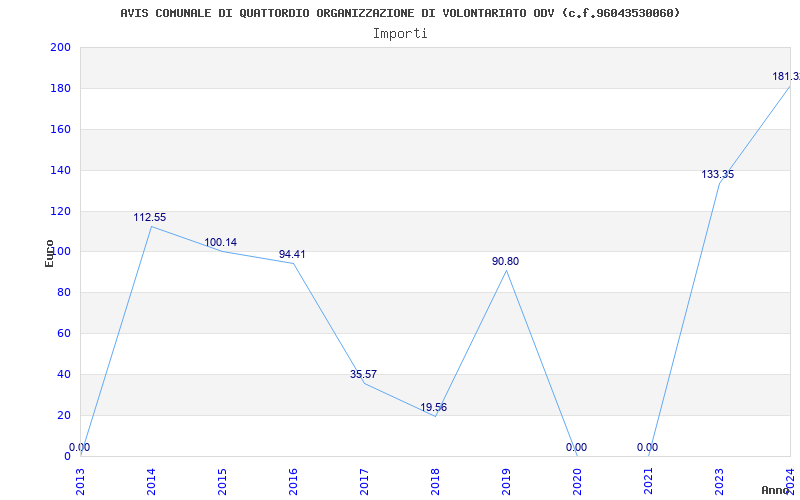
Task: Click the Euro y-axis title
Action: [x=49, y=252]
